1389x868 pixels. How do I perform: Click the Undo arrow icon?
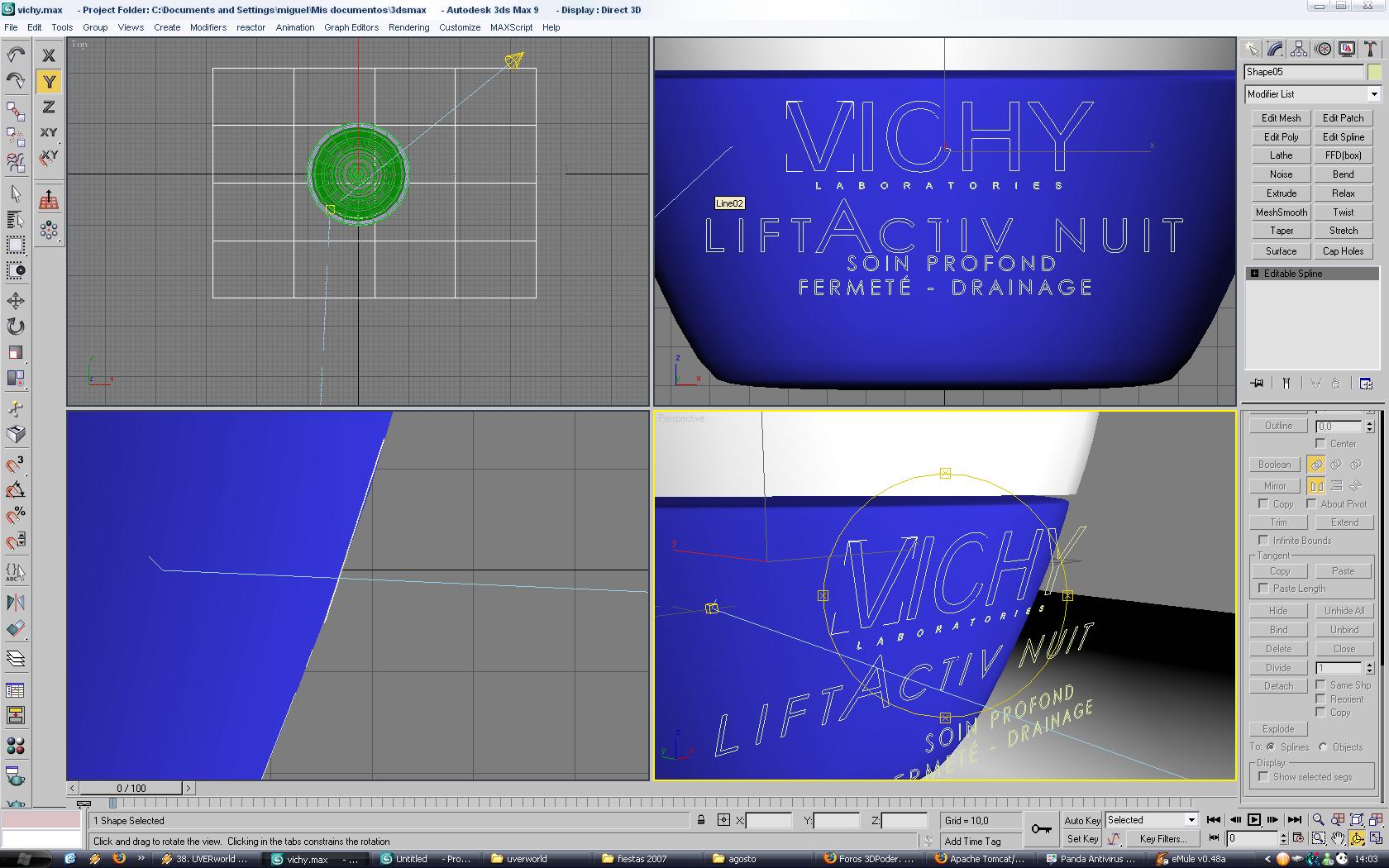[x=16, y=55]
